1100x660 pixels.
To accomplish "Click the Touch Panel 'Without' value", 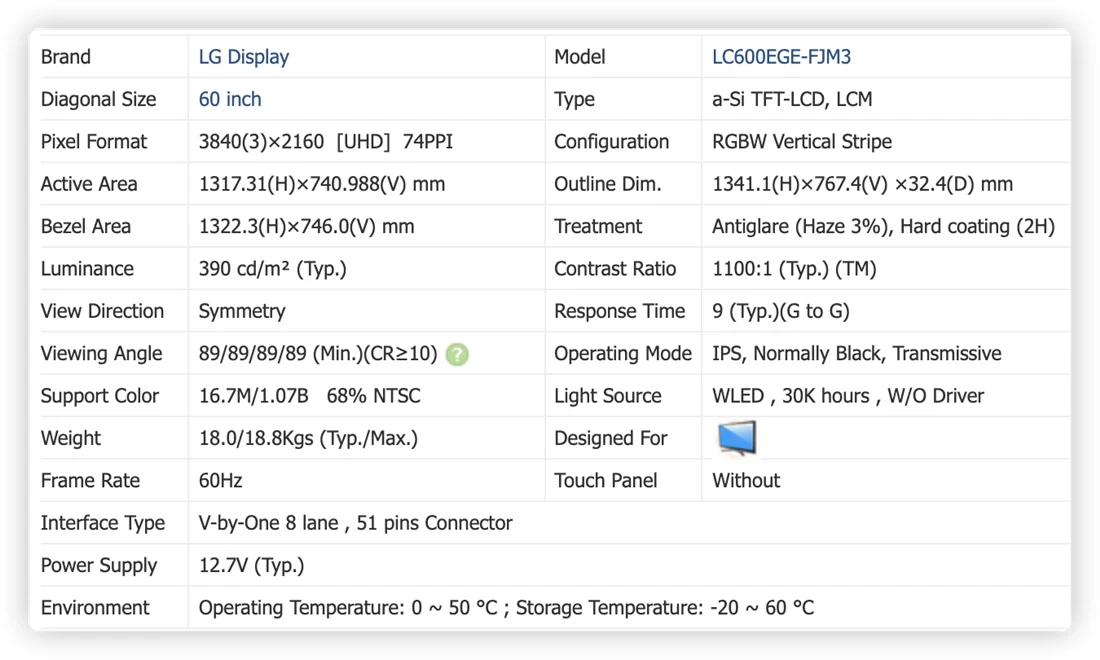I will [x=746, y=480].
